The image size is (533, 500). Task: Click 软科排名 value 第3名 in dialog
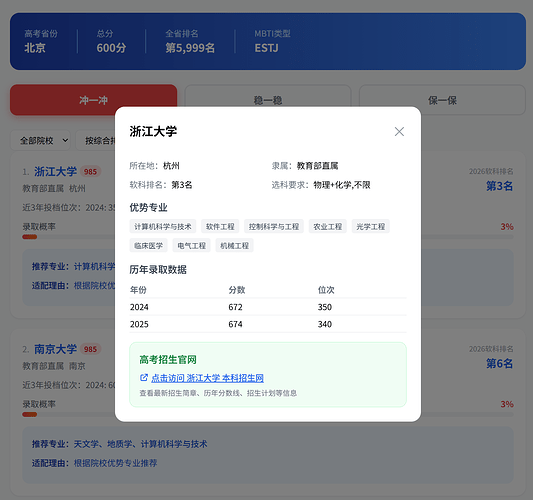point(182,185)
